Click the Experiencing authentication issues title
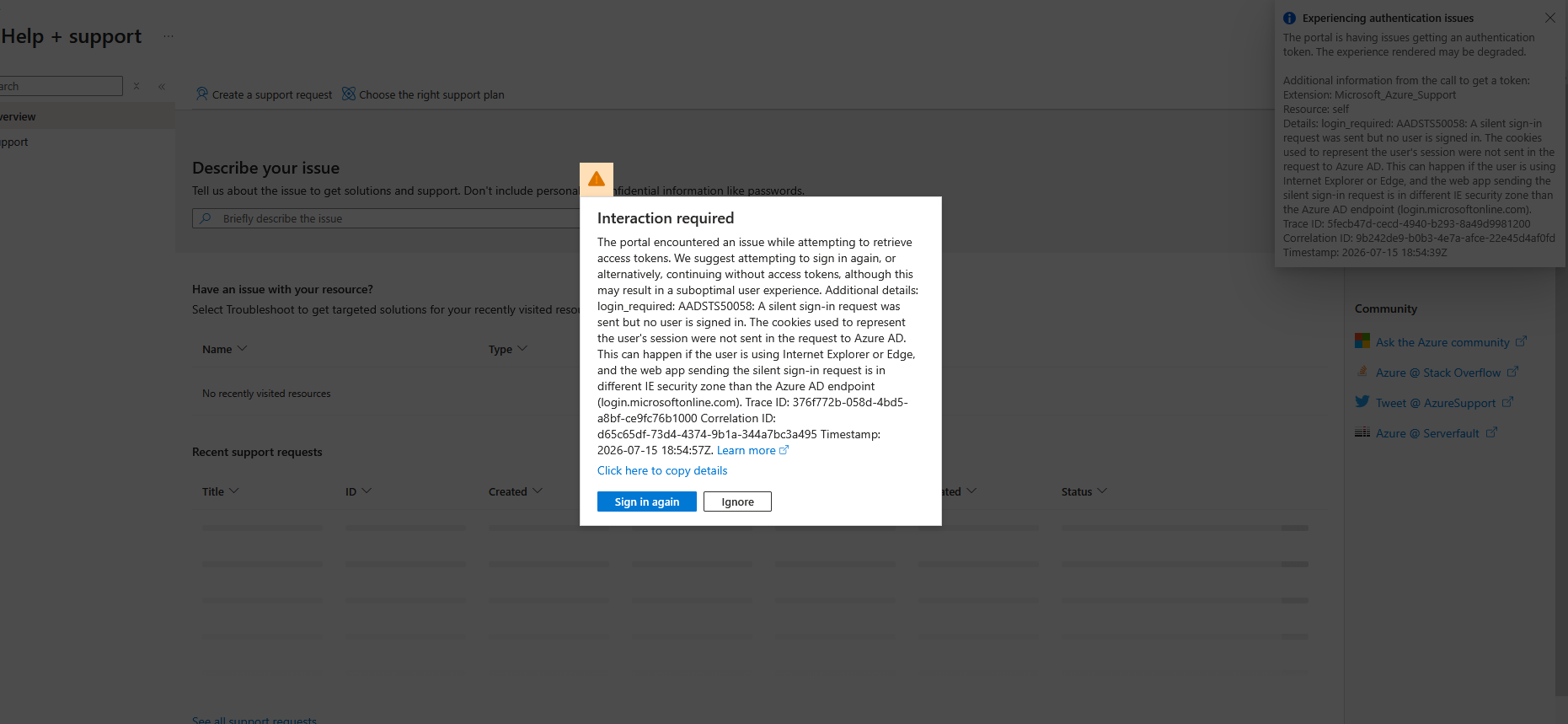The image size is (1568, 724). click(1388, 18)
